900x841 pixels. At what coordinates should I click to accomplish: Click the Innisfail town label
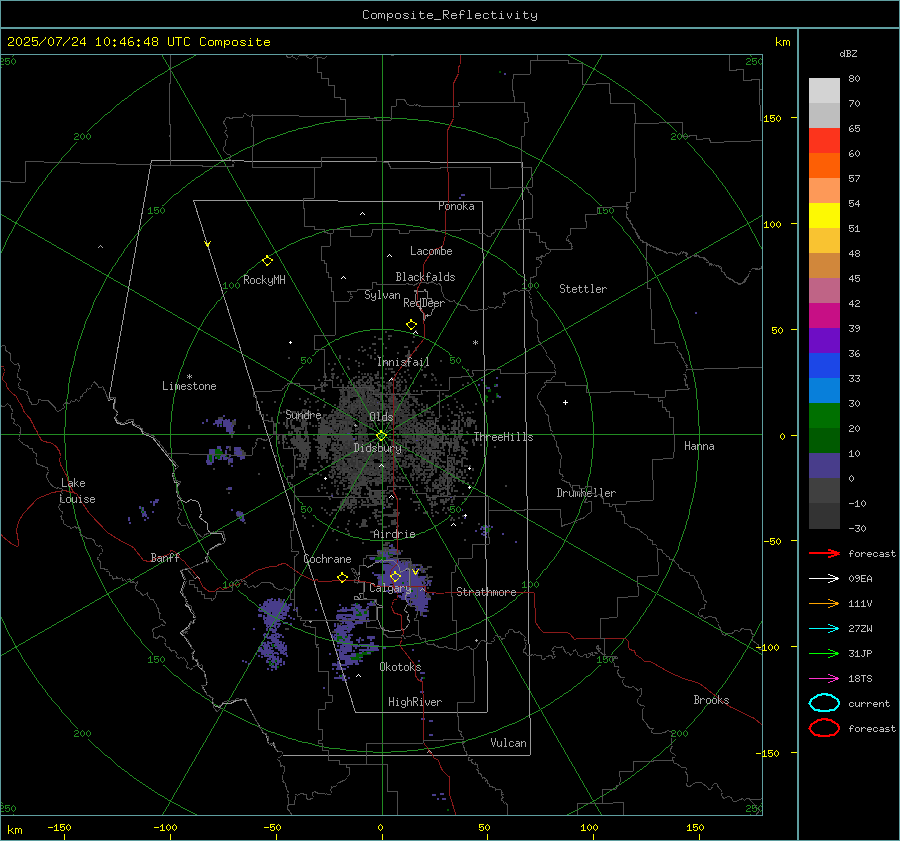click(x=403, y=362)
